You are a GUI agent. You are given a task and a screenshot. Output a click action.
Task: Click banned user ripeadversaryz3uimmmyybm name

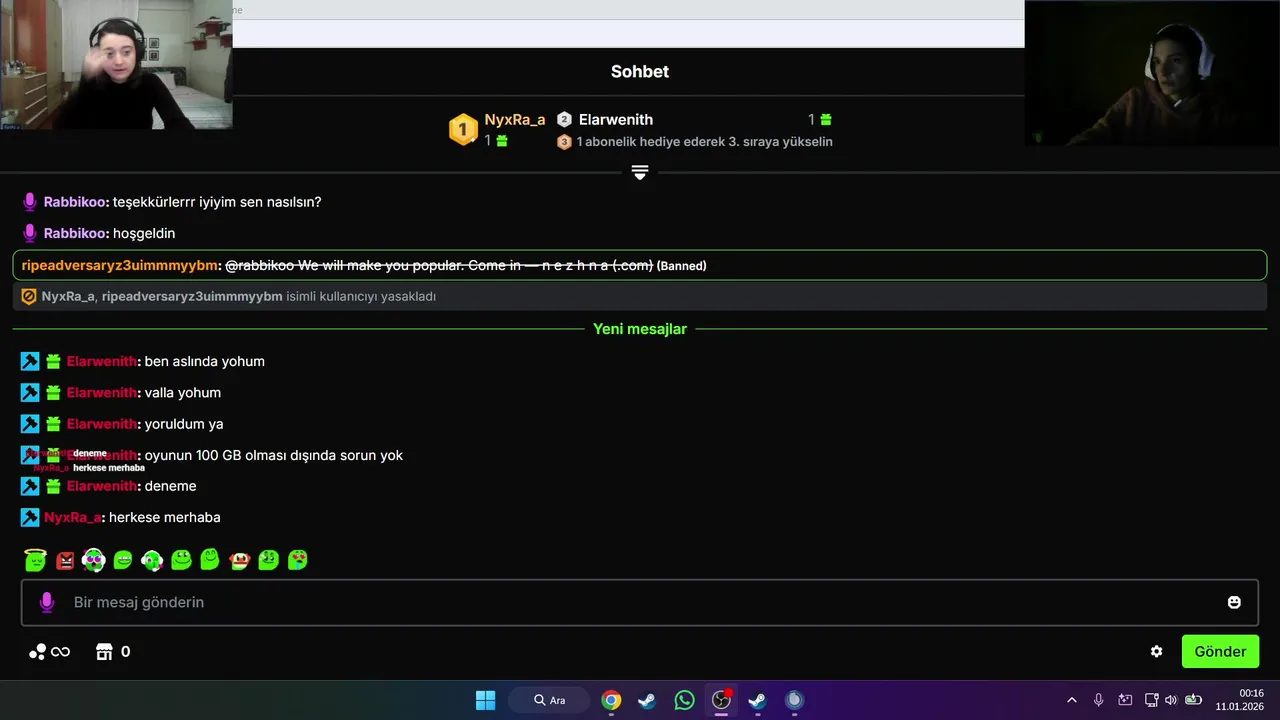tap(120, 265)
